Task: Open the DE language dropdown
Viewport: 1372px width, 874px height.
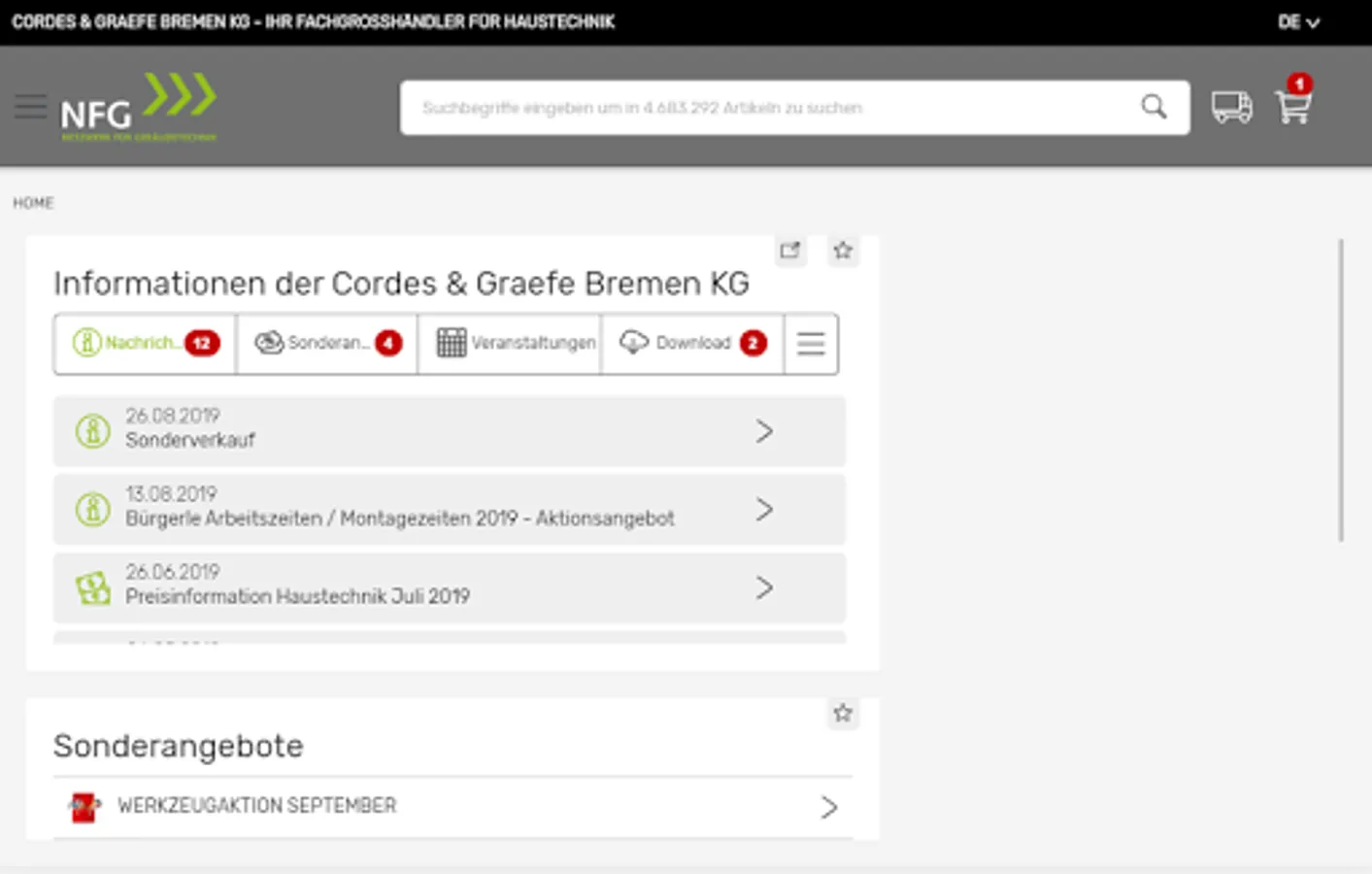Action: 1298,22
